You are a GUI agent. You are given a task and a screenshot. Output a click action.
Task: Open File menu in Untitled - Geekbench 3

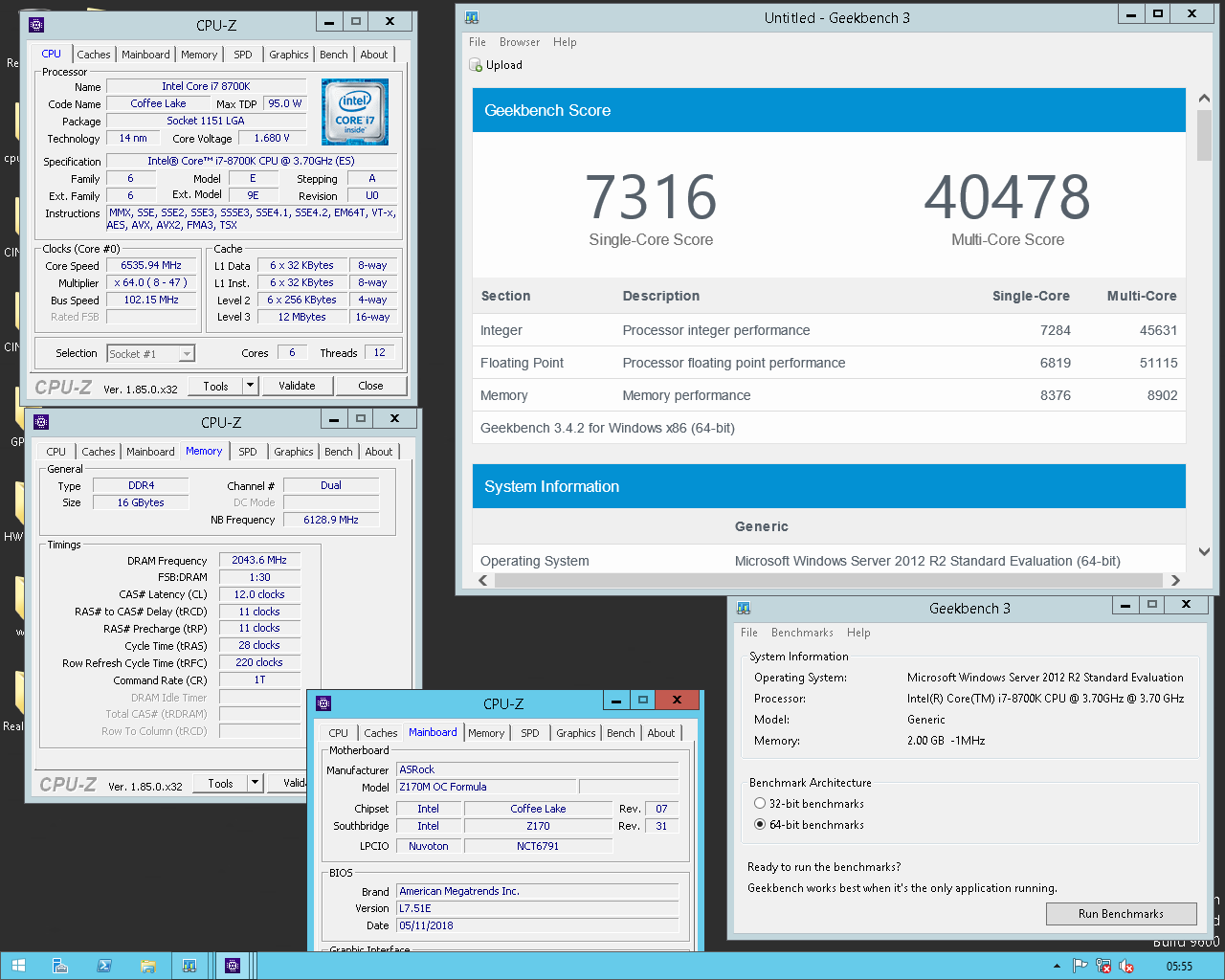[478, 42]
